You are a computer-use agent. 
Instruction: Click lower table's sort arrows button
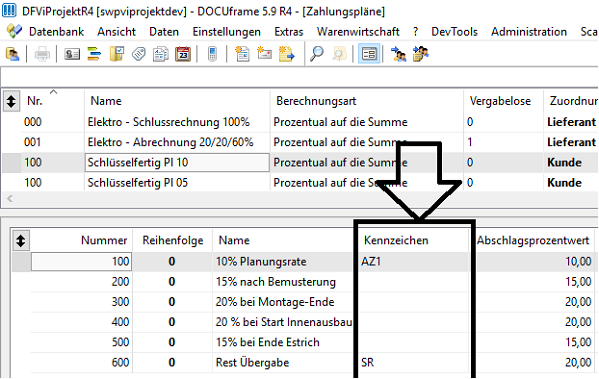[20, 241]
